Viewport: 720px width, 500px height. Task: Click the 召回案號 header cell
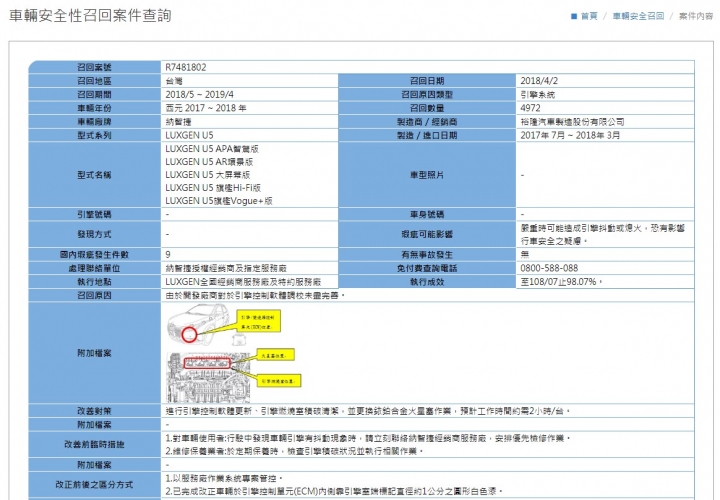pyautogui.click(x=95, y=67)
